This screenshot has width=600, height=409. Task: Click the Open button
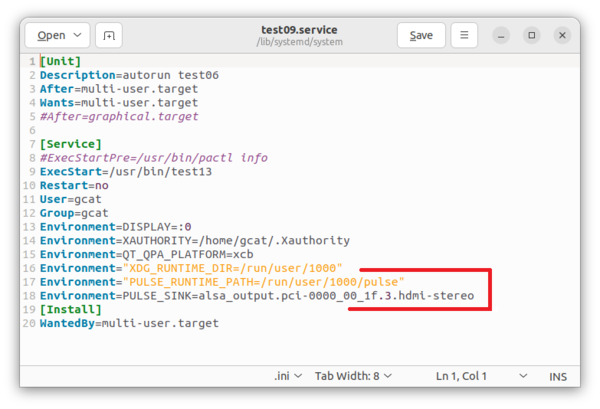[52, 35]
